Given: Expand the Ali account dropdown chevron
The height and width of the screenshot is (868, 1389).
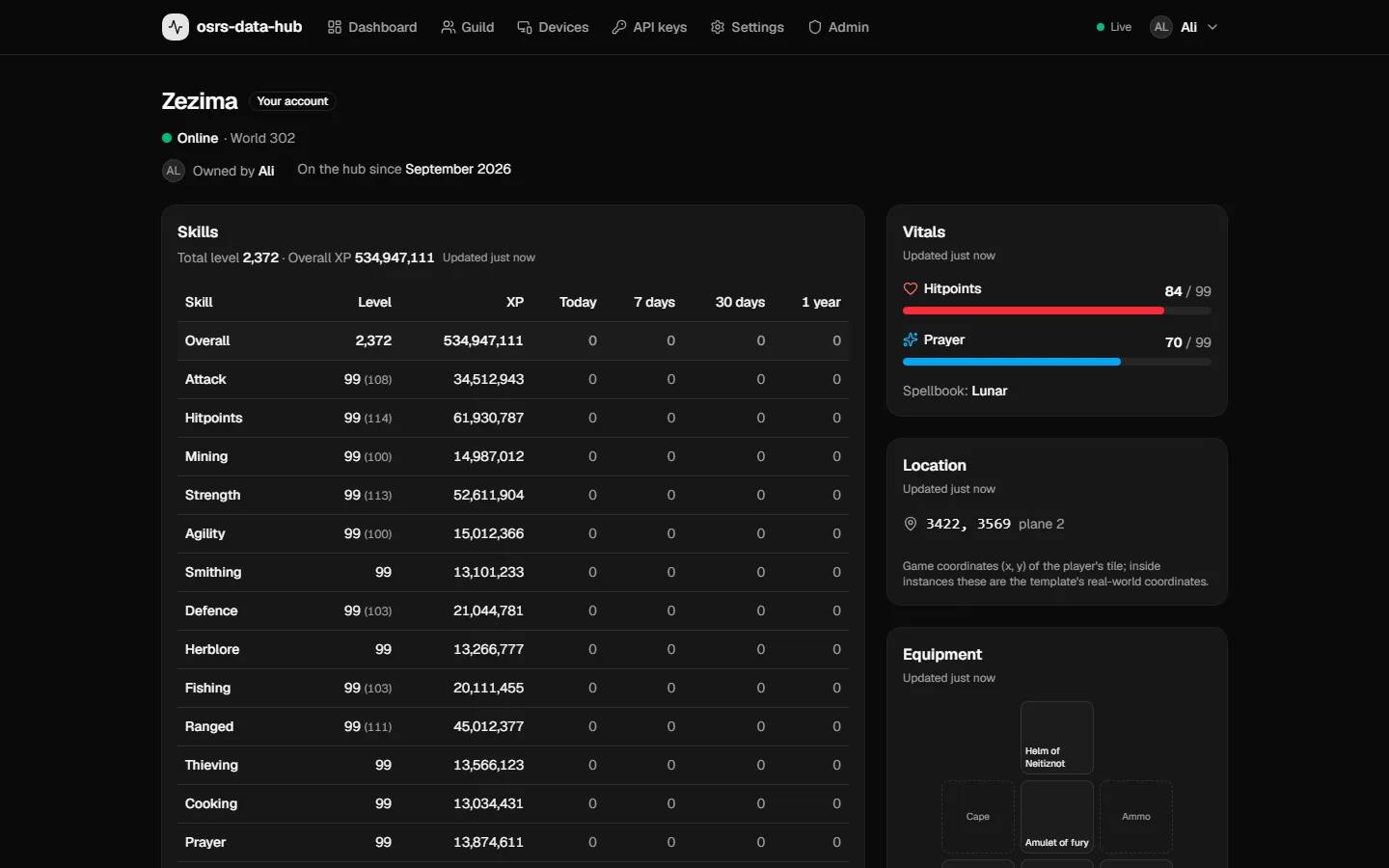Looking at the screenshot, I should click(x=1212, y=27).
